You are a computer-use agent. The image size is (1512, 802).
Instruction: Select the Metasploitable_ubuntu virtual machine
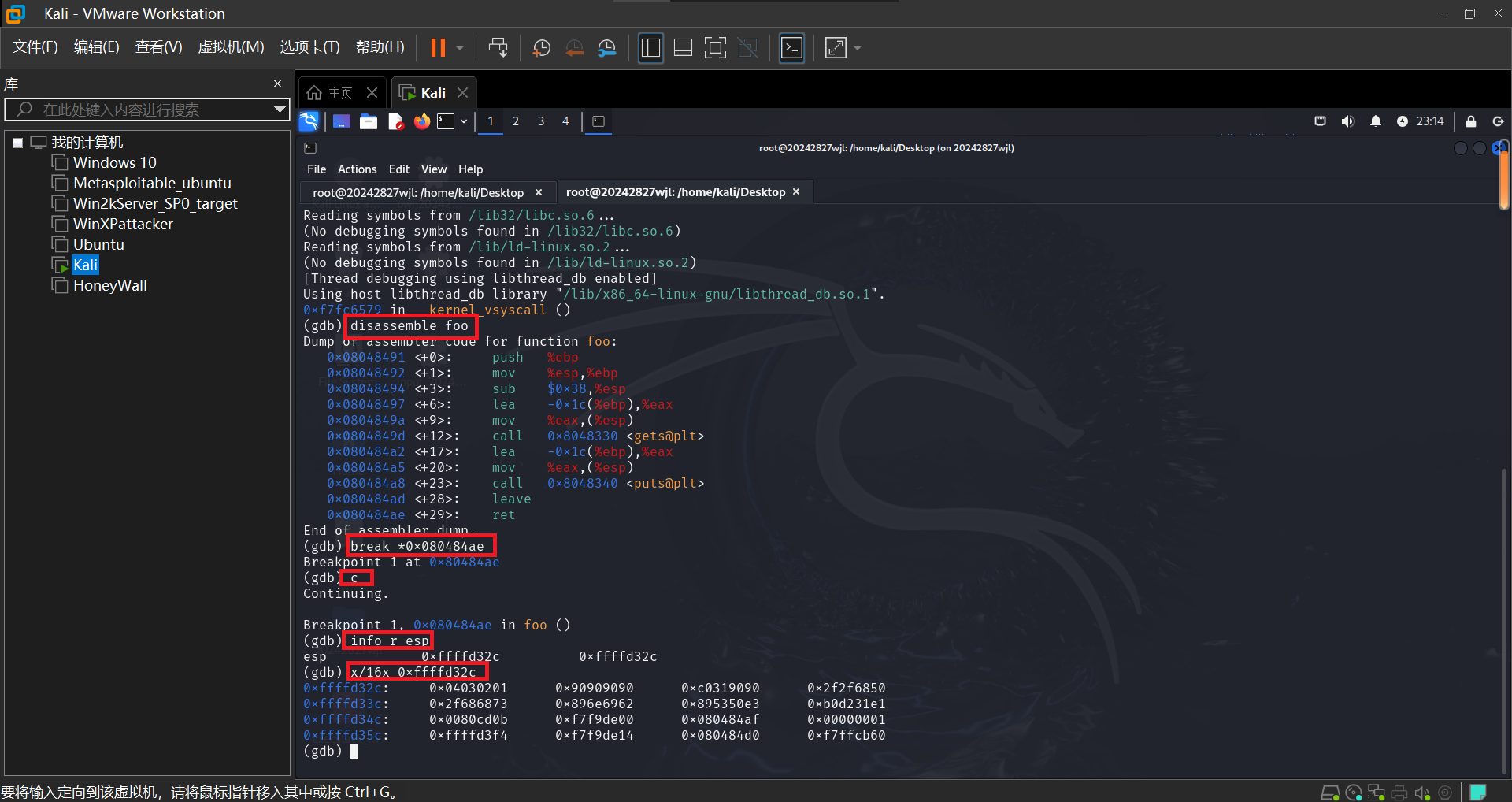point(152,183)
